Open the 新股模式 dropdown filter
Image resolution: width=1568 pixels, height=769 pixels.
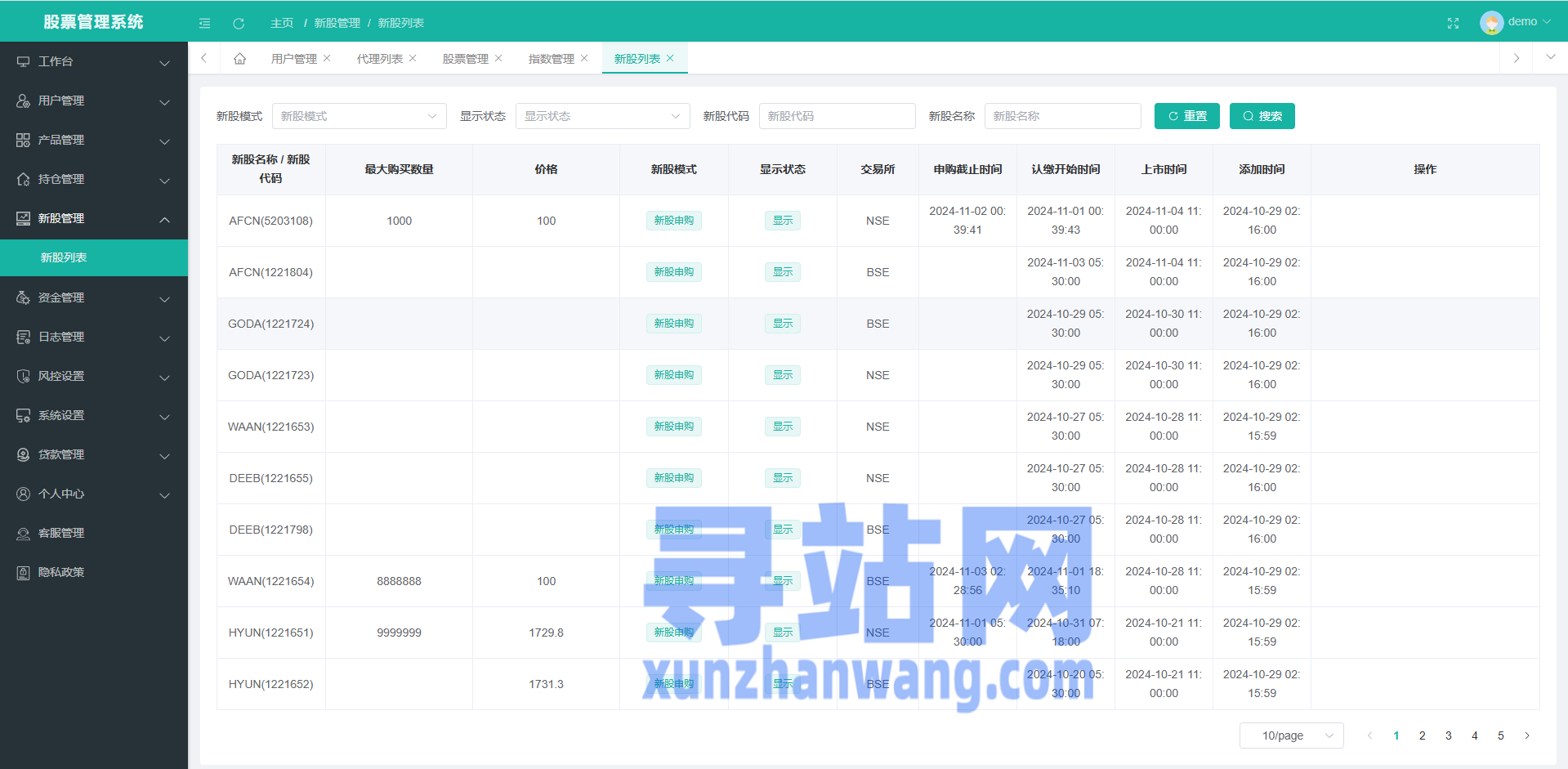359,116
